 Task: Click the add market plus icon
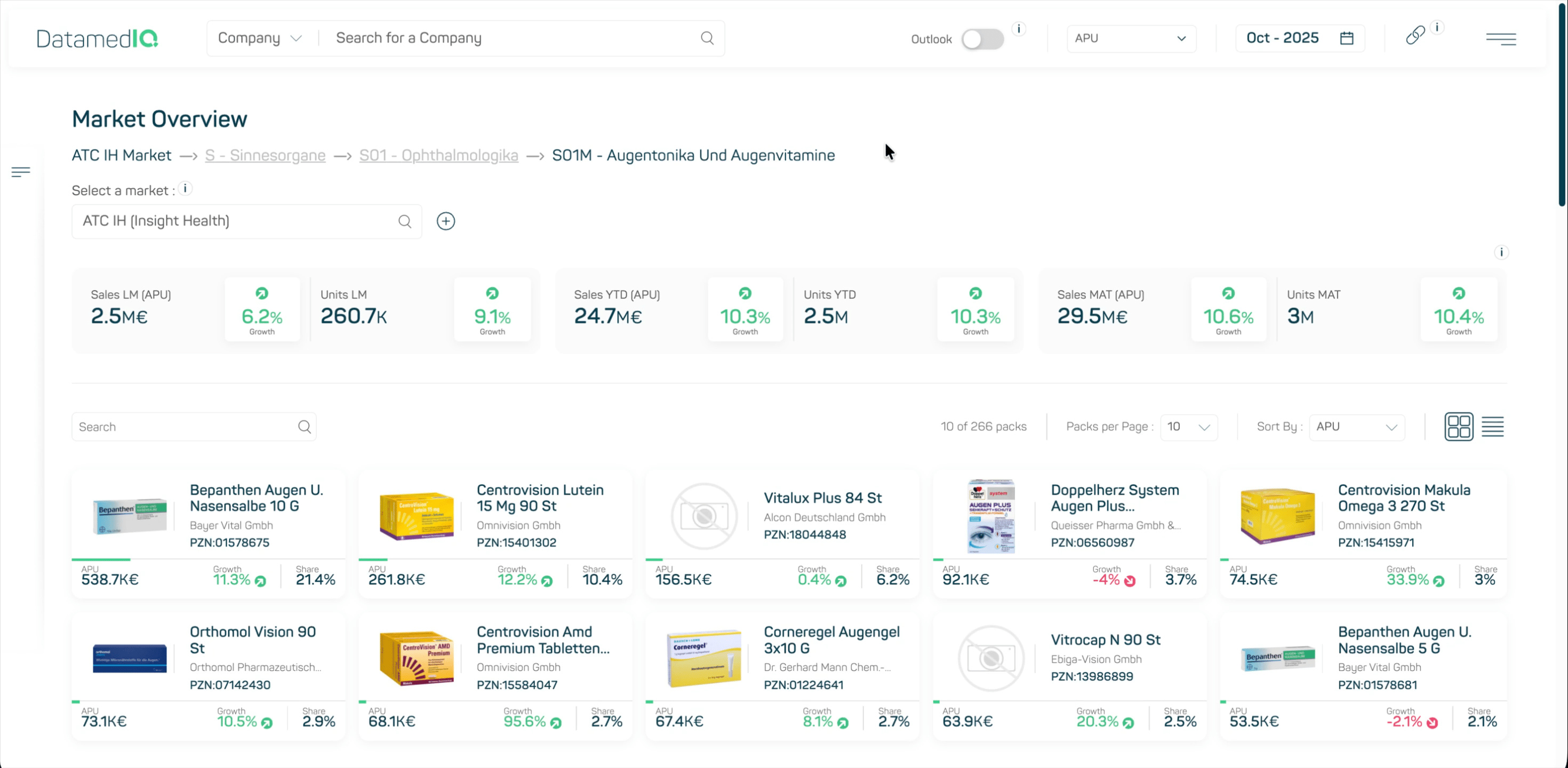[x=445, y=221]
